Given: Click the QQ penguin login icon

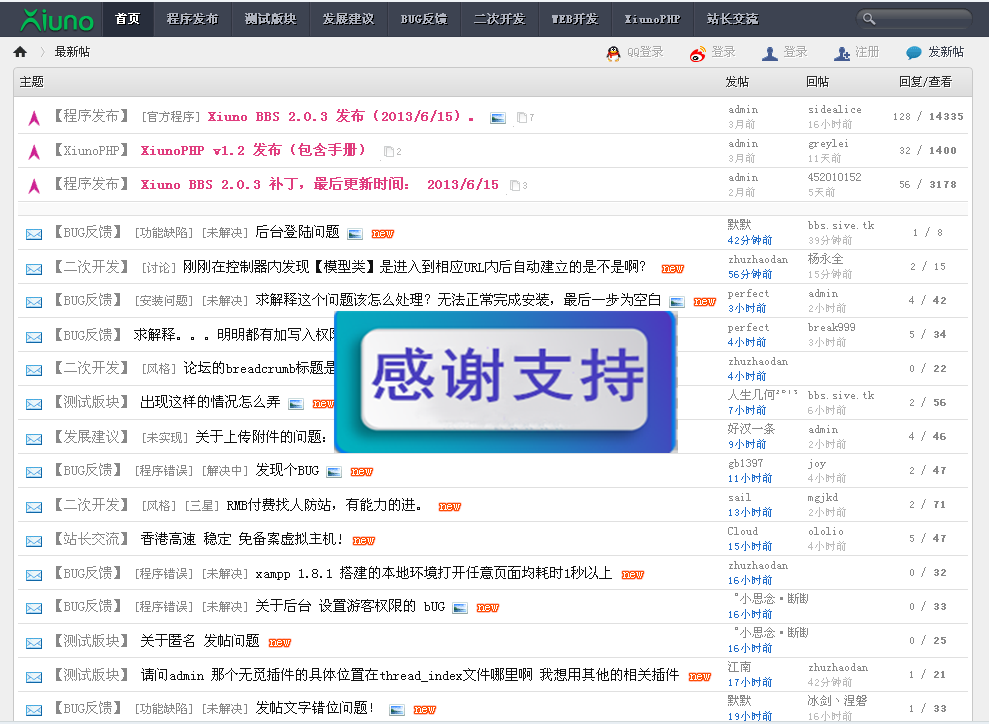Looking at the screenshot, I should [613, 53].
